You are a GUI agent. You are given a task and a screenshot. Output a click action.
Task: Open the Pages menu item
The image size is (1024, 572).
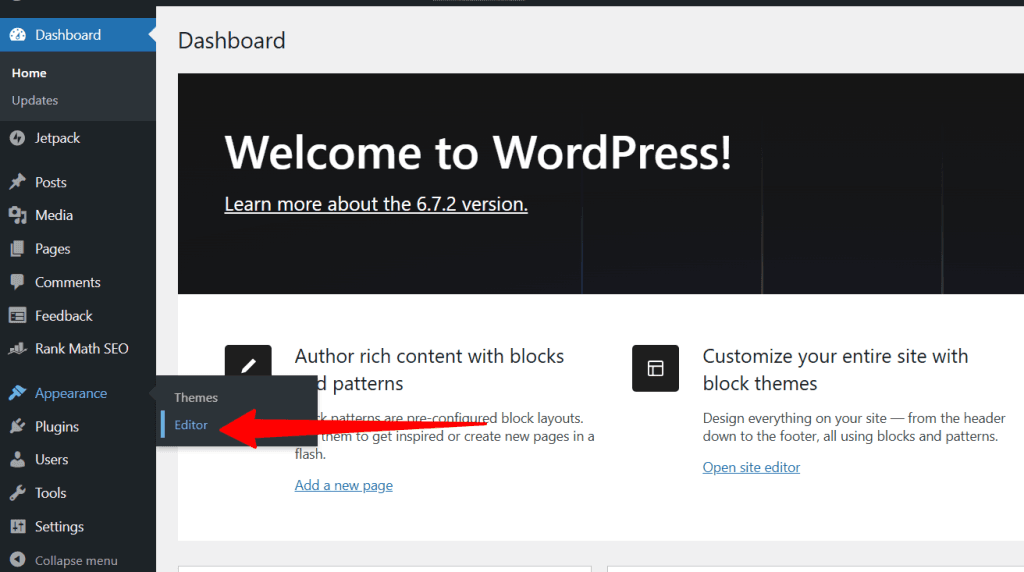point(52,249)
